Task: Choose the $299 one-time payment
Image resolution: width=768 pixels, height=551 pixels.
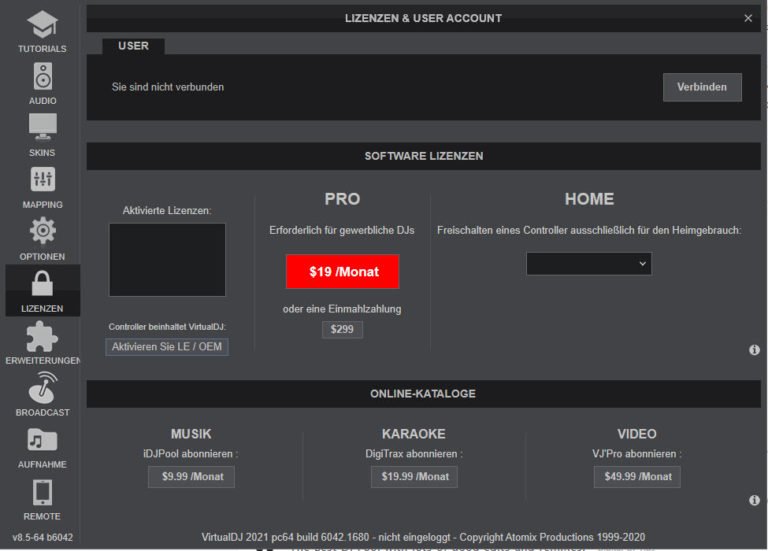Action: tap(342, 329)
